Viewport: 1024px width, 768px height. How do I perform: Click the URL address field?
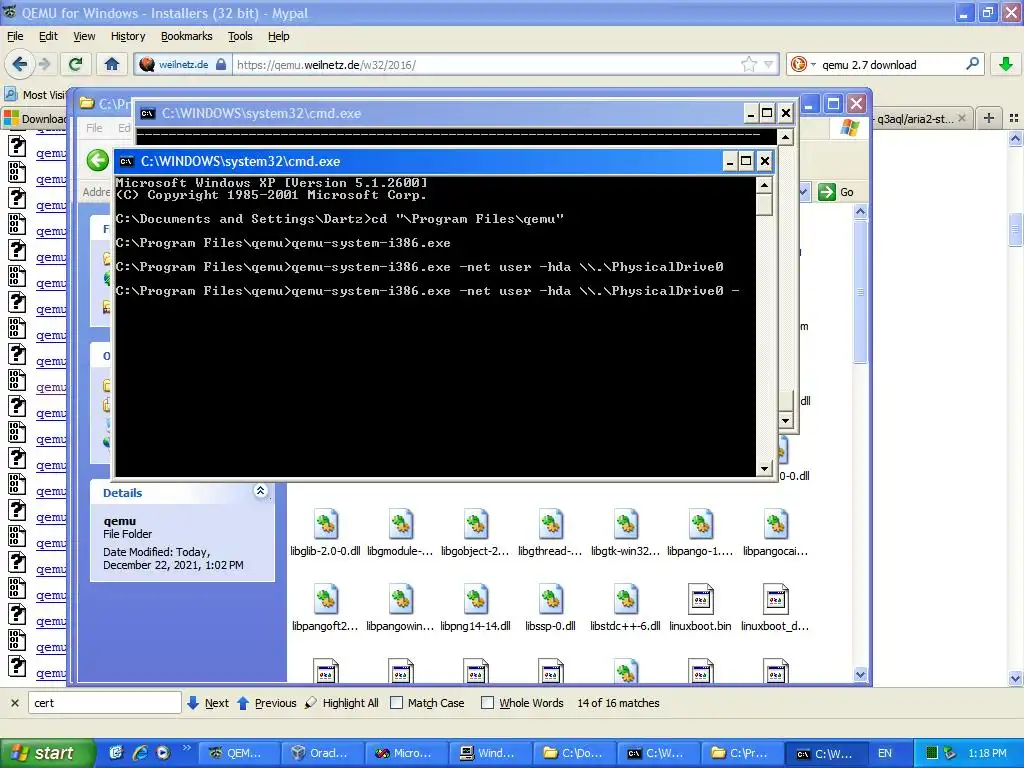tap(487, 64)
